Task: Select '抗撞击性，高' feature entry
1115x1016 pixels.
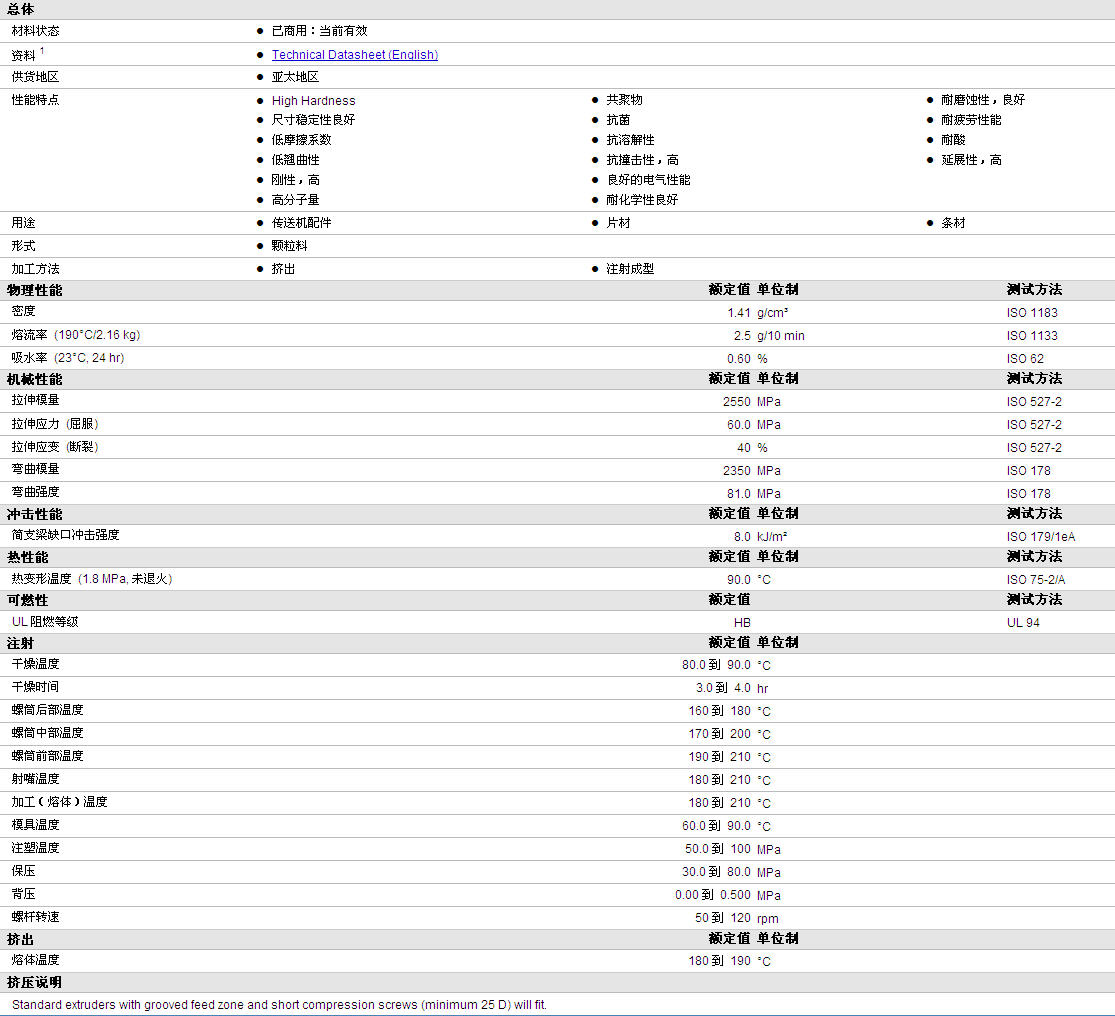Action: 642,160
